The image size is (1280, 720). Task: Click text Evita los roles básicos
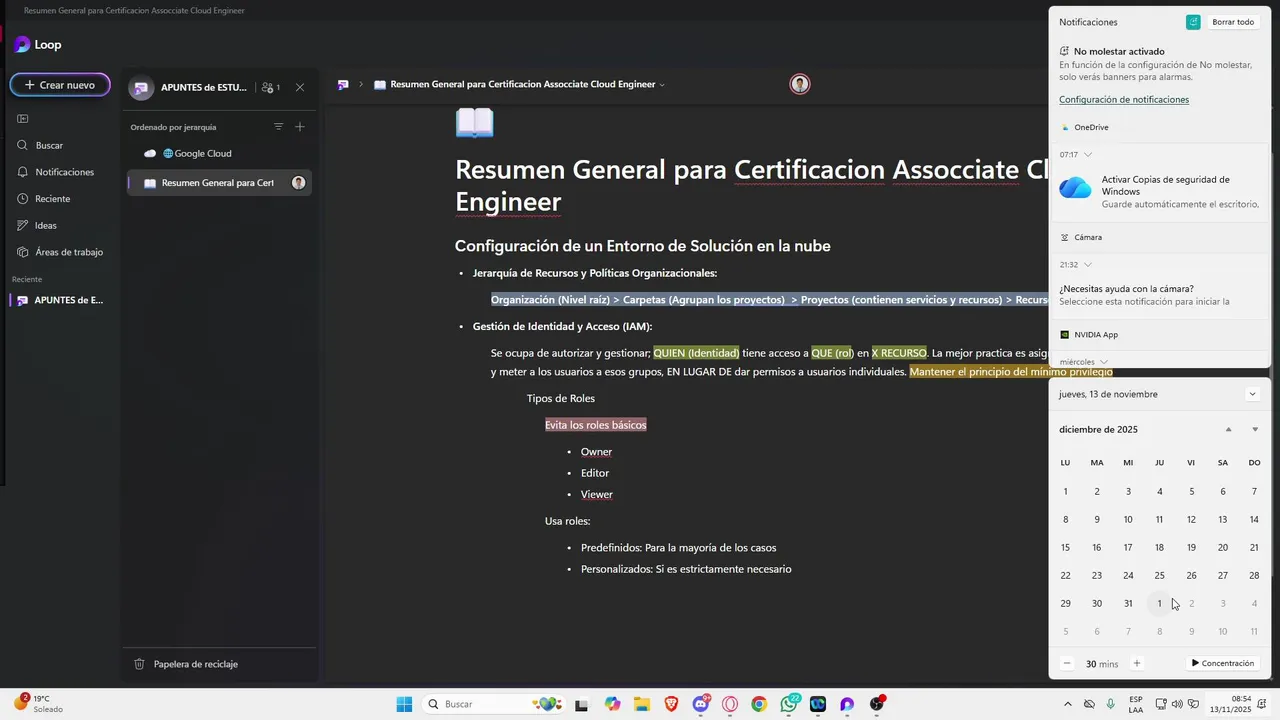click(595, 425)
